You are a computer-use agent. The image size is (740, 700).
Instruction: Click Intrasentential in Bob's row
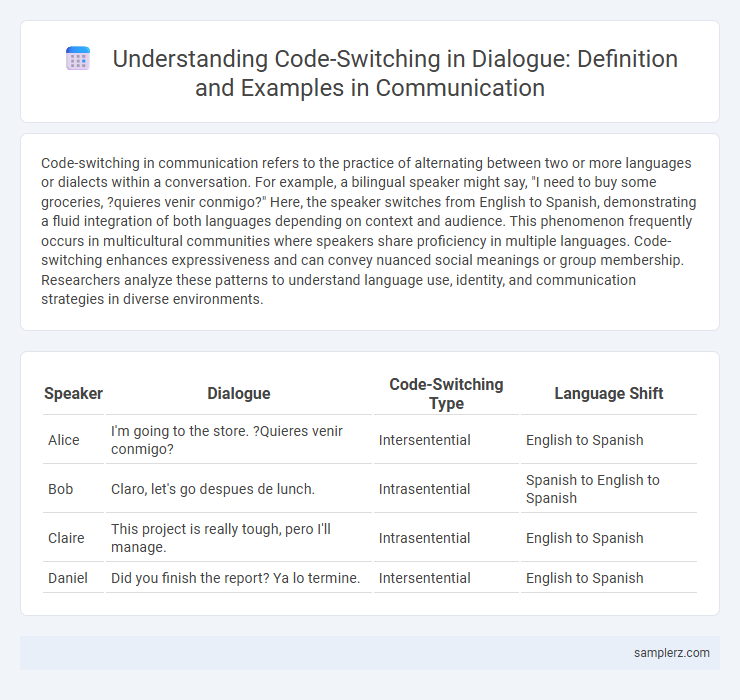424,489
